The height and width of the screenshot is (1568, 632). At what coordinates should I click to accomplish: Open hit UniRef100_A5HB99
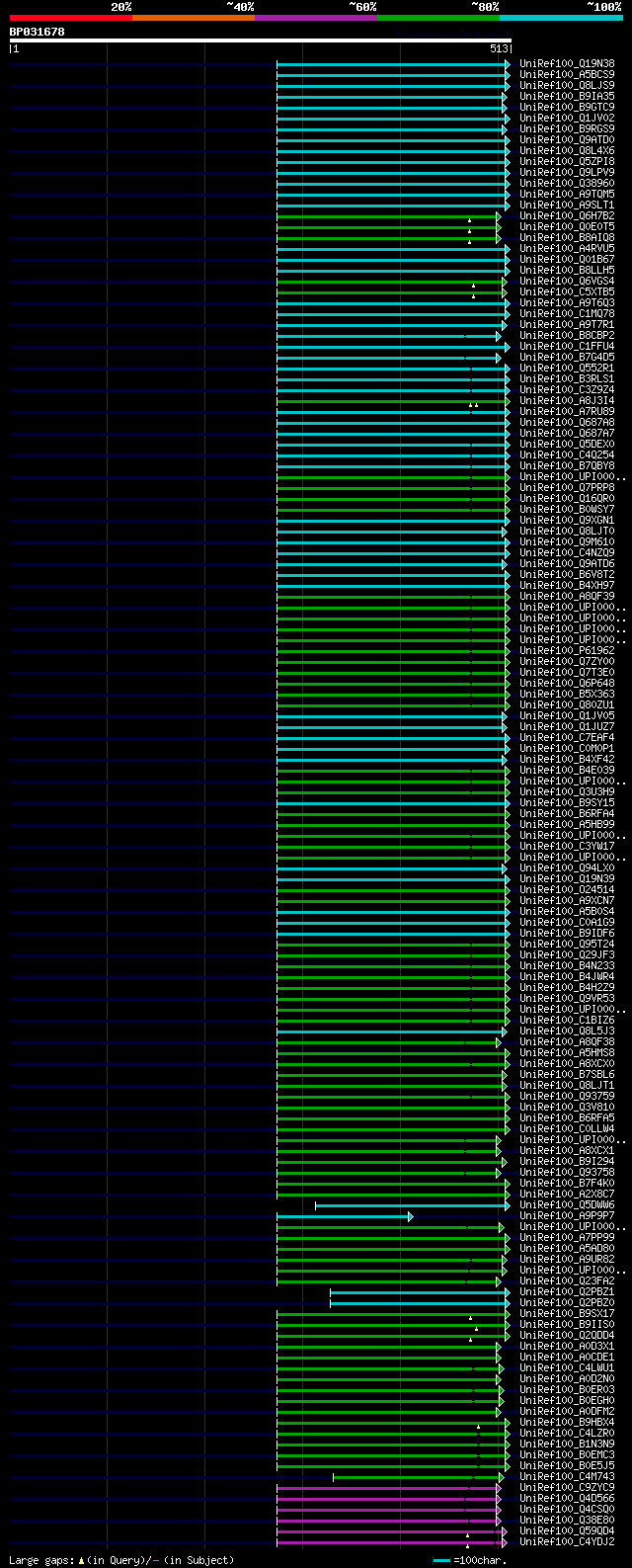(x=567, y=825)
